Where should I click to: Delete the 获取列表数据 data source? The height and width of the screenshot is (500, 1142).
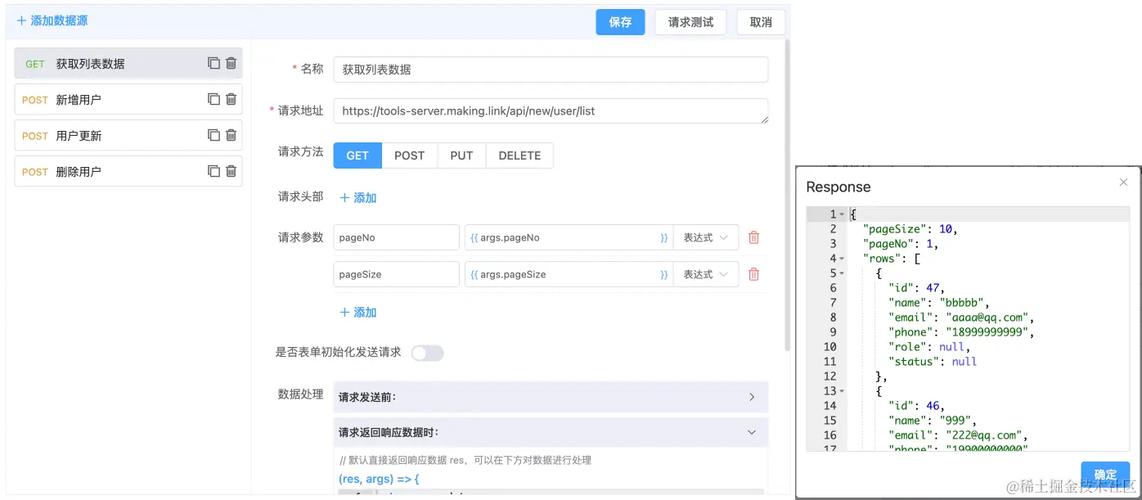(x=231, y=63)
